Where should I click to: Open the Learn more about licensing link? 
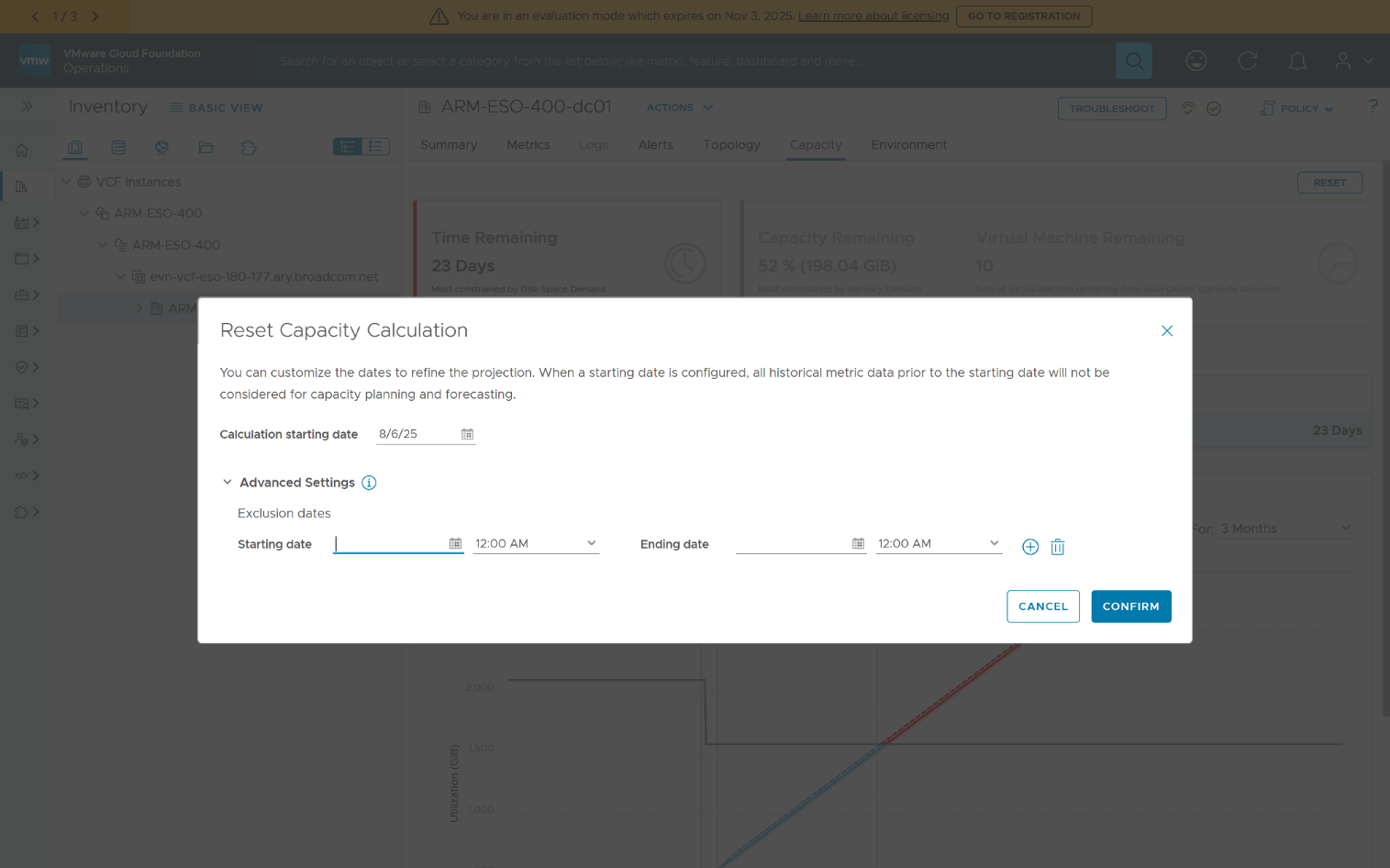[873, 16]
